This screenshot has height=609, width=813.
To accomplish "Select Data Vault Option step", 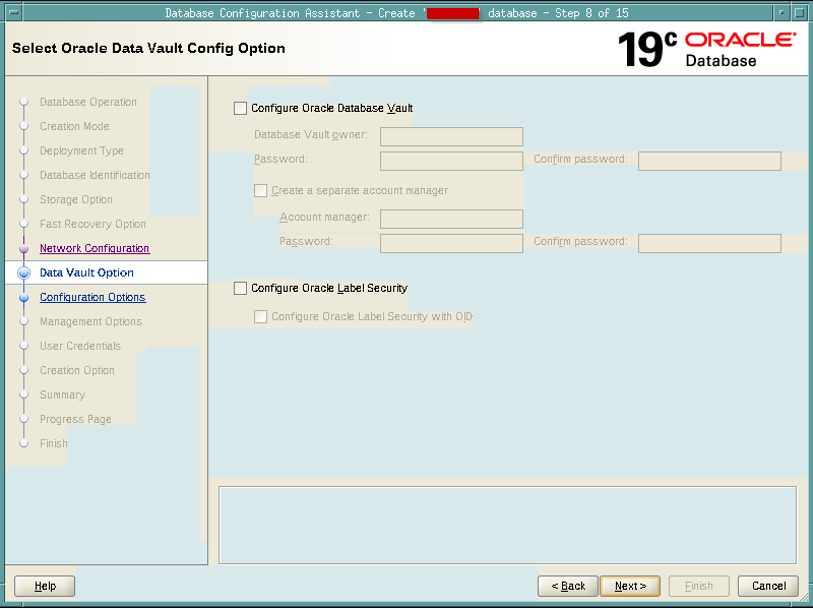I will coord(87,273).
